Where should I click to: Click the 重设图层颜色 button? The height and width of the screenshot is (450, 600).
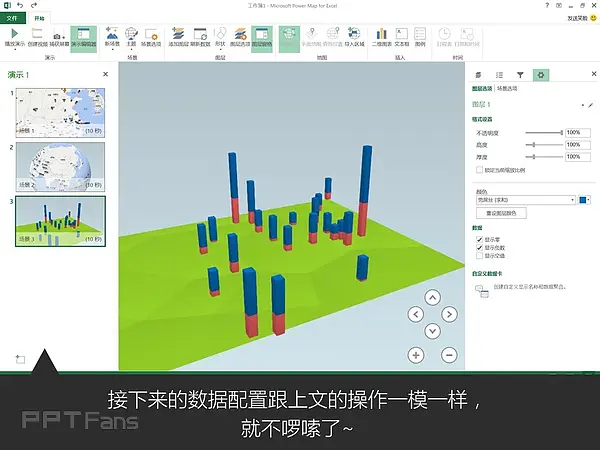(x=501, y=213)
